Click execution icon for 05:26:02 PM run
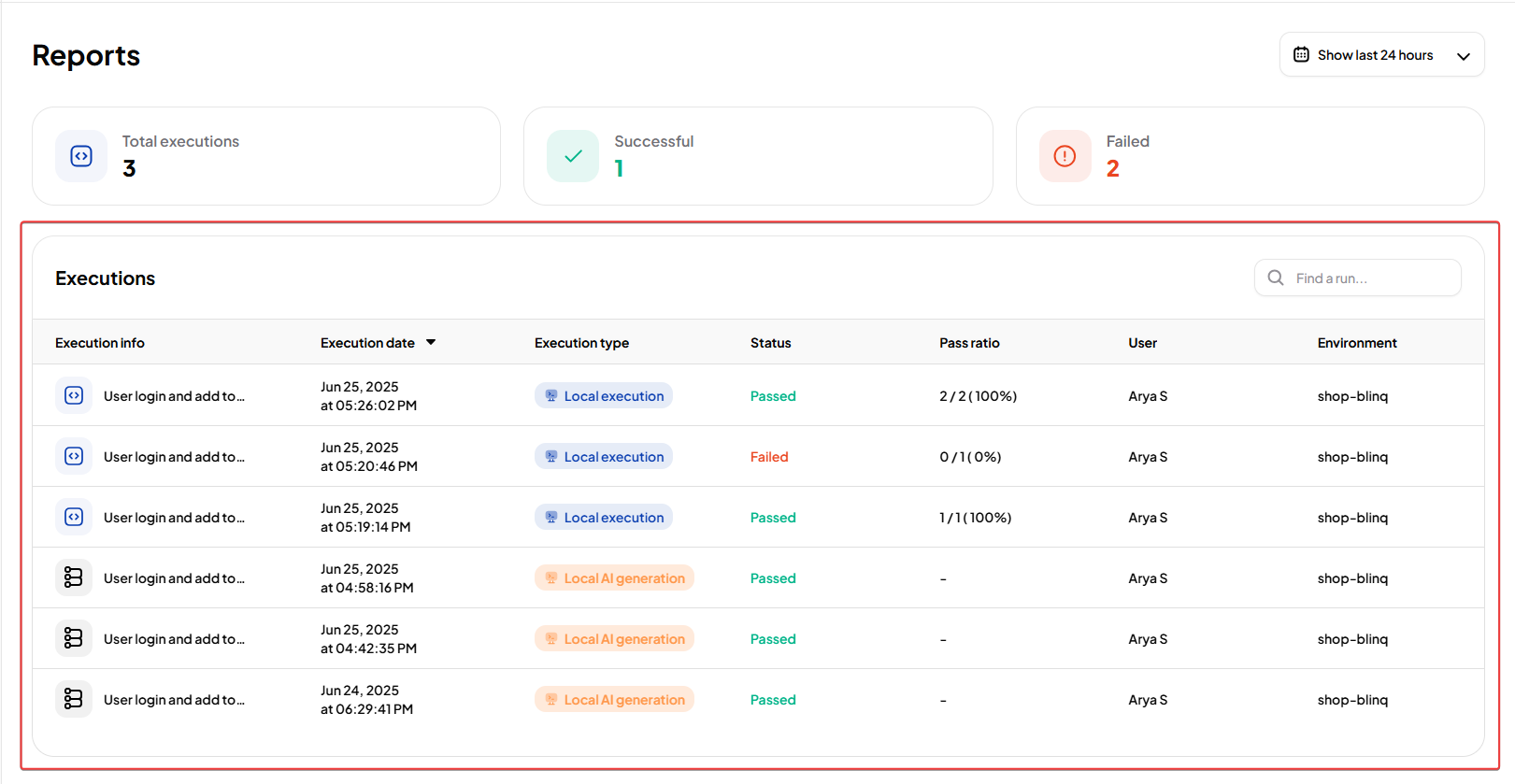This screenshot has width=1515, height=784. click(74, 395)
